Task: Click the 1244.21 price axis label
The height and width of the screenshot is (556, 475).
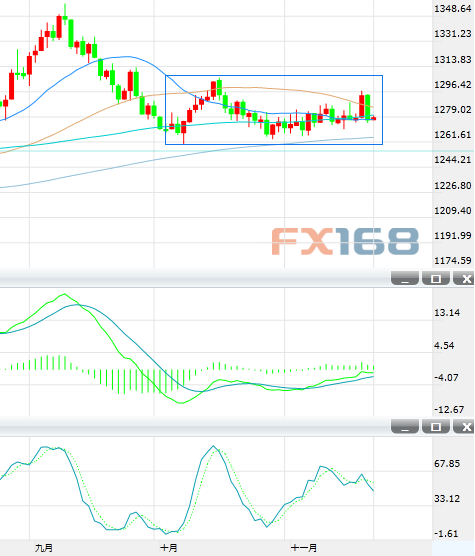Action: (x=453, y=160)
